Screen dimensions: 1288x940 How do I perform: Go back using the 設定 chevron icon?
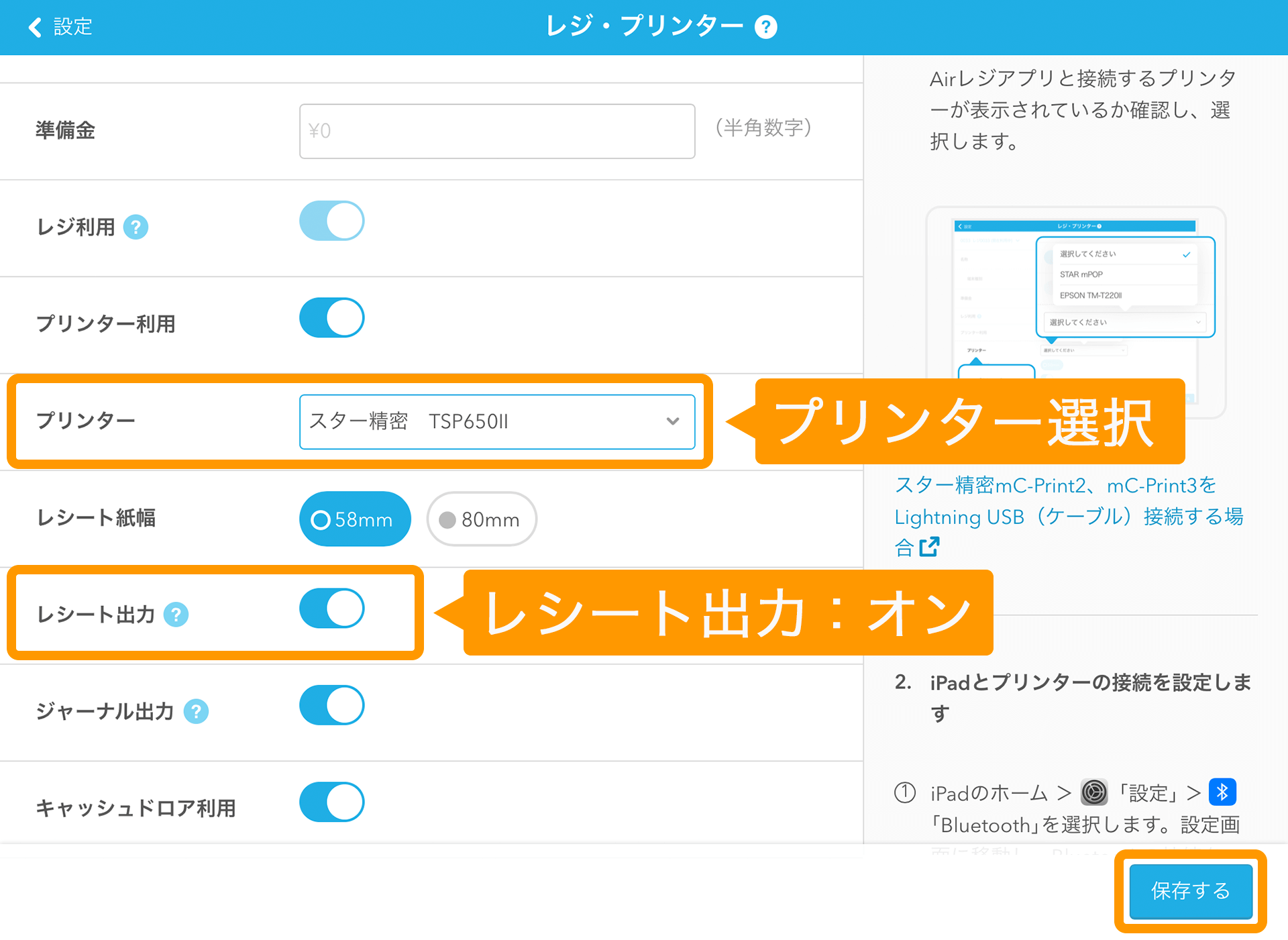(x=35, y=27)
